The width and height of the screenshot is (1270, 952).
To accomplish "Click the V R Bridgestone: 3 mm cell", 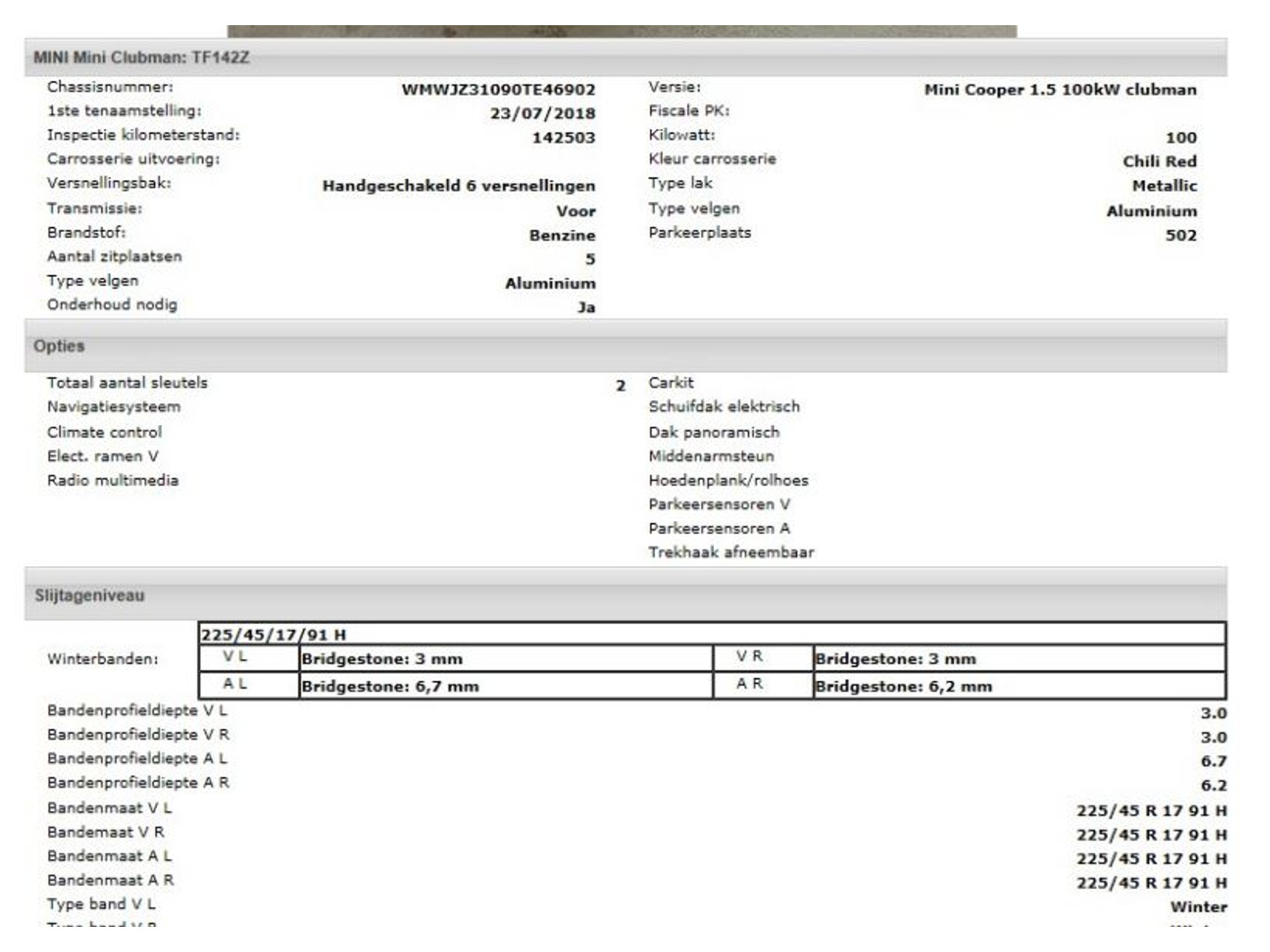I will [1019, 658].
